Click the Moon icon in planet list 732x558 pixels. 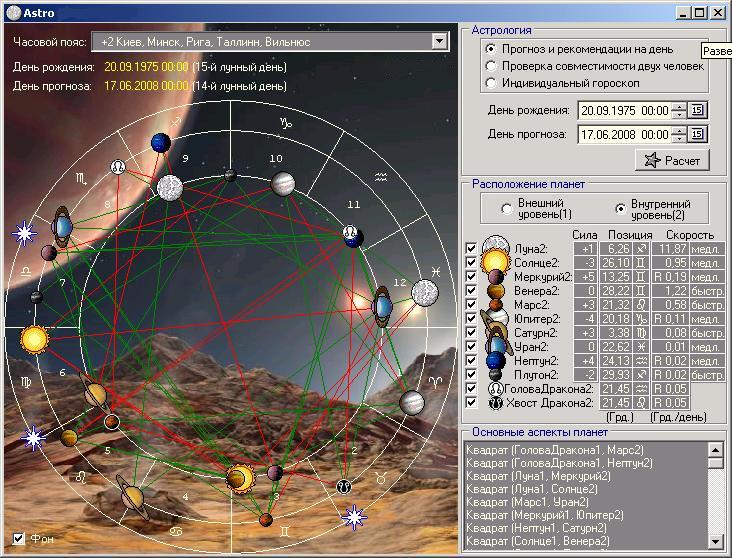point(496,247)
